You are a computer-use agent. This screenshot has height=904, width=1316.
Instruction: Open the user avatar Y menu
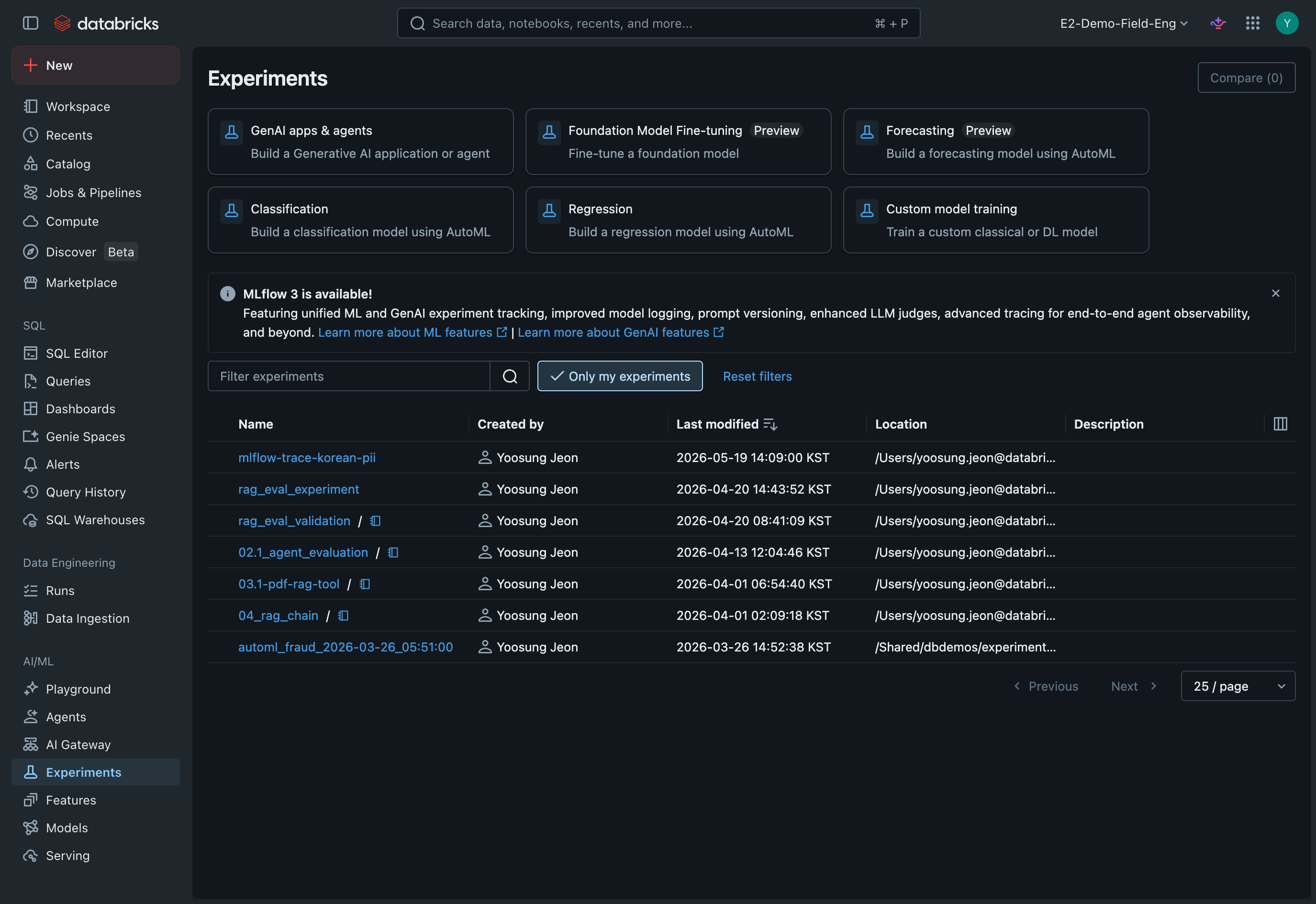tap(1286, 23)
